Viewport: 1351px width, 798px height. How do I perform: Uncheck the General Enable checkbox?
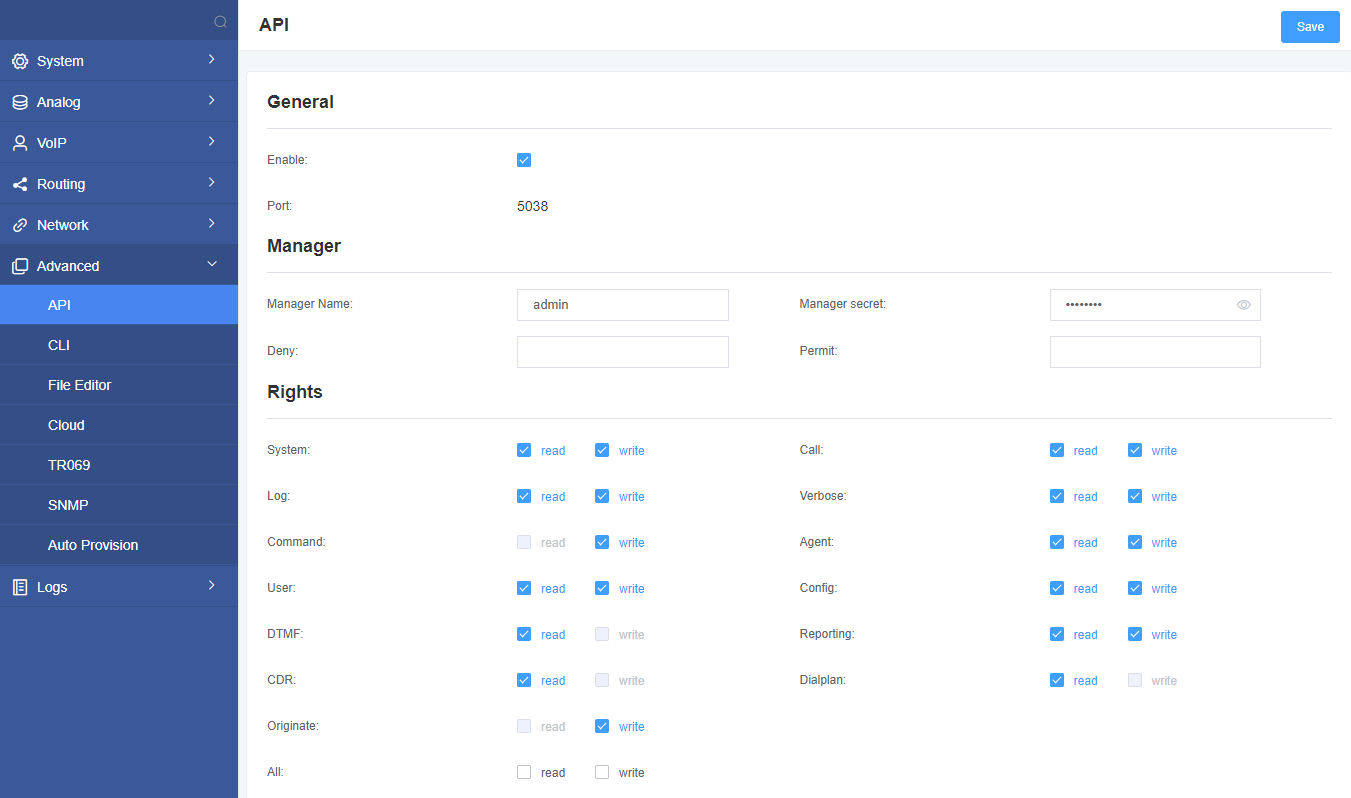(524, 160)
